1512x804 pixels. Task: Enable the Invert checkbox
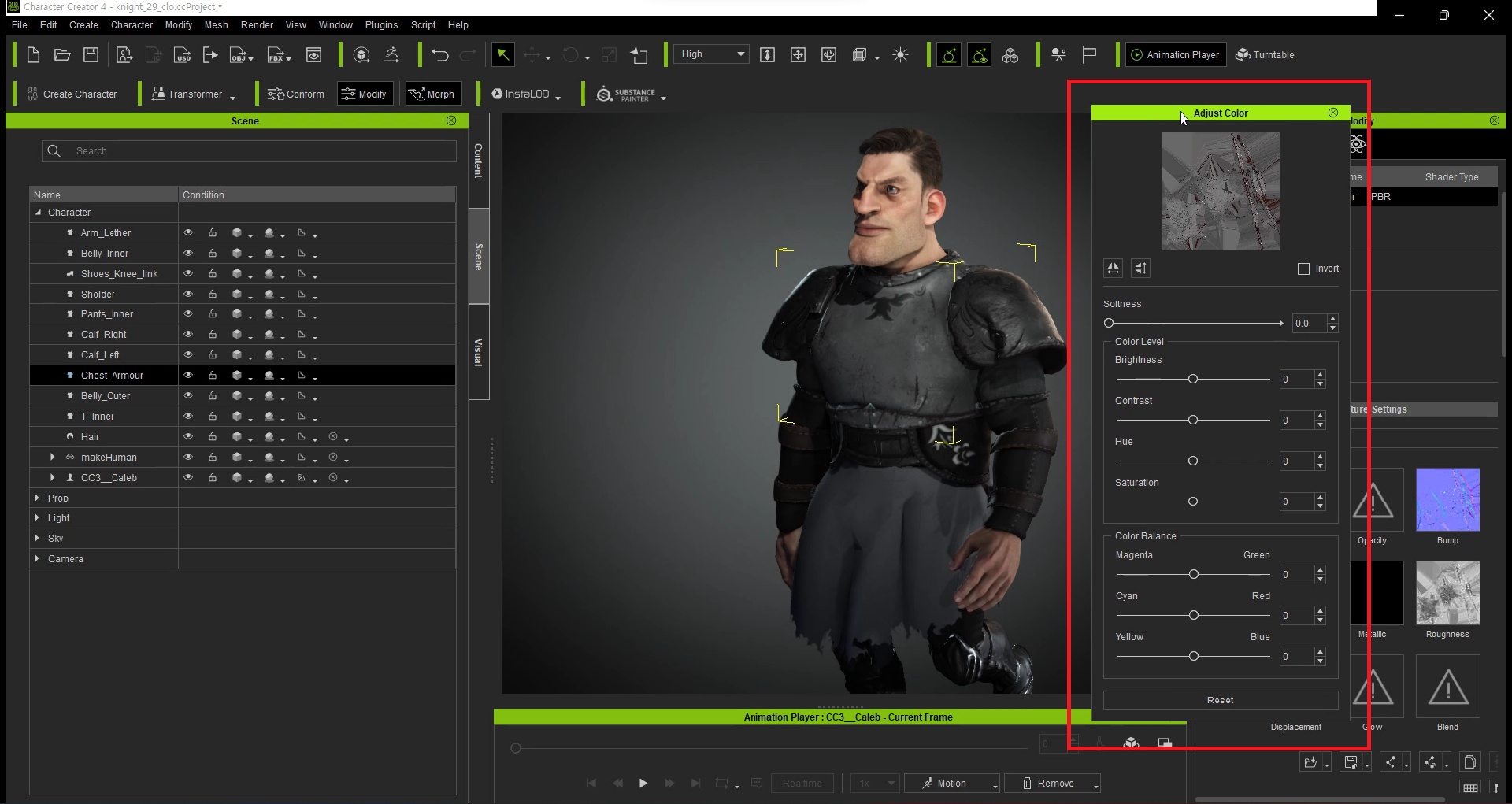click(x=1303, y=269)
